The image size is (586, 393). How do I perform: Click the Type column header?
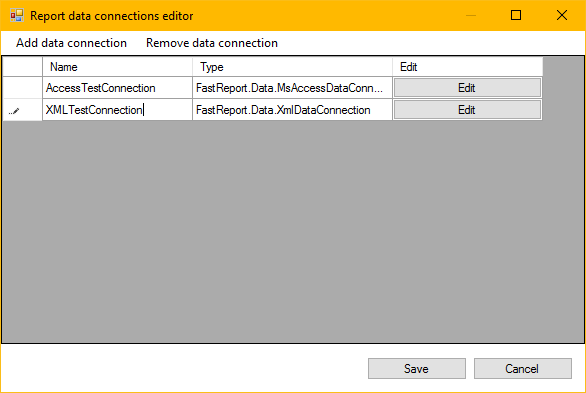292,67
